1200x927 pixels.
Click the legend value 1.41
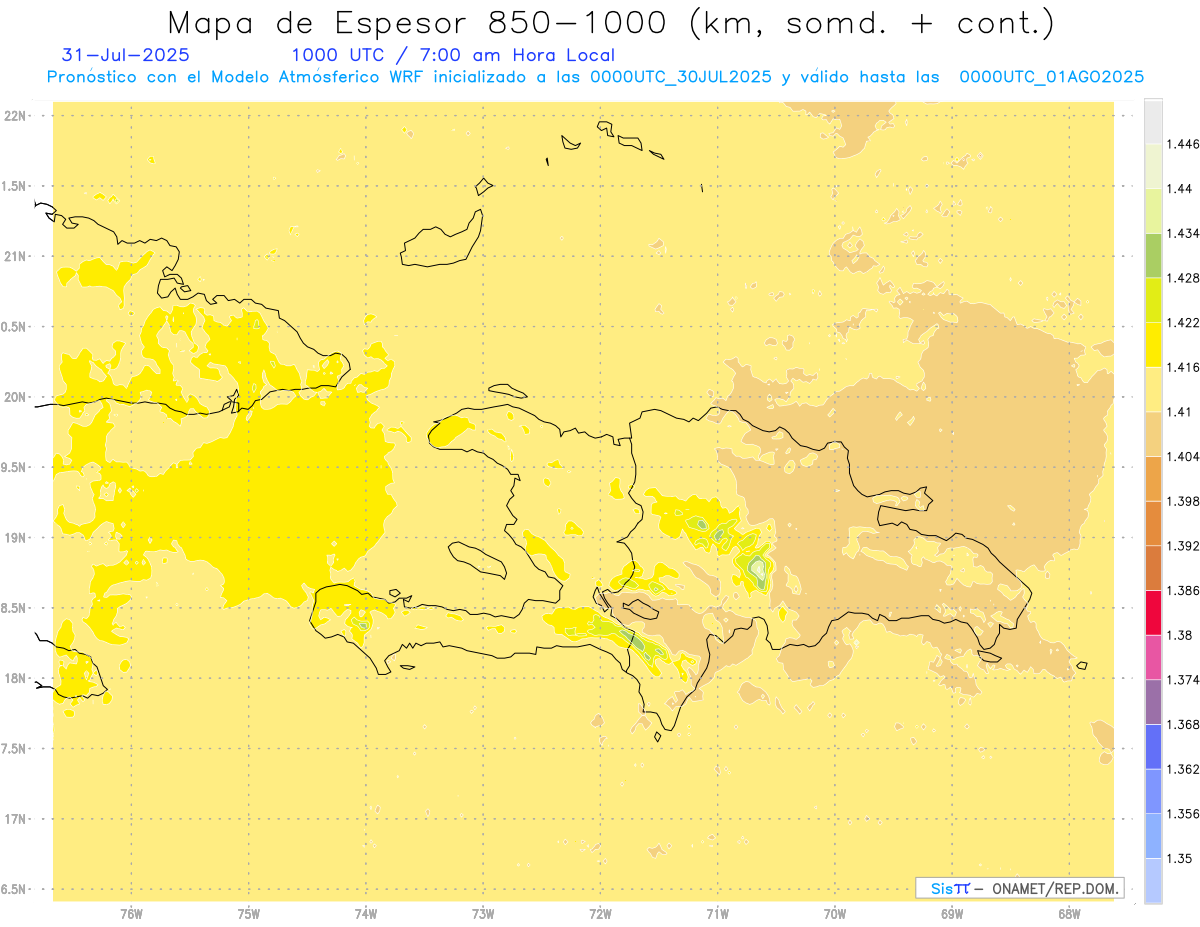1179,412
